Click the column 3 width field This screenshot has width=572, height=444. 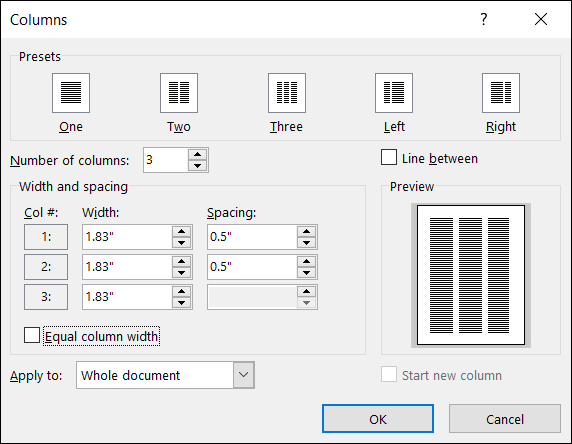click(127, 297)
